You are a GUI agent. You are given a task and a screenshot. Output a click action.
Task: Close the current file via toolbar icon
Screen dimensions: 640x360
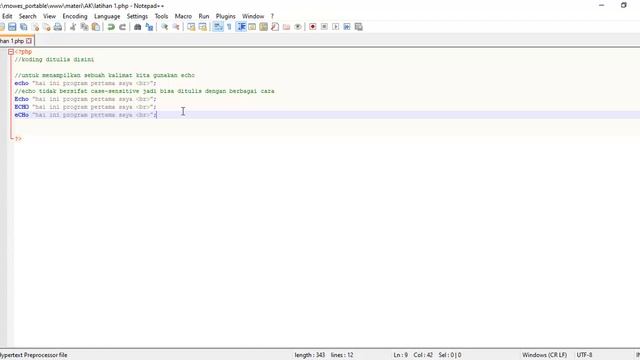(x=36, y=27)
